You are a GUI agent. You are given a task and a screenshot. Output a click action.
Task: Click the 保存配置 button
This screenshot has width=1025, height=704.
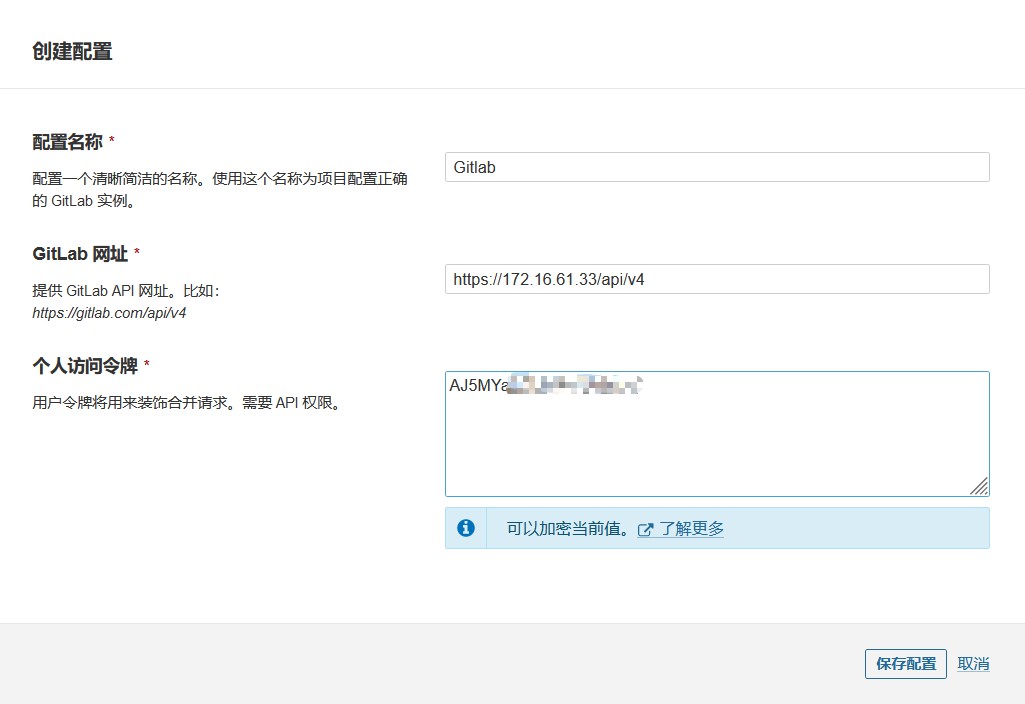tap(905, 663)
